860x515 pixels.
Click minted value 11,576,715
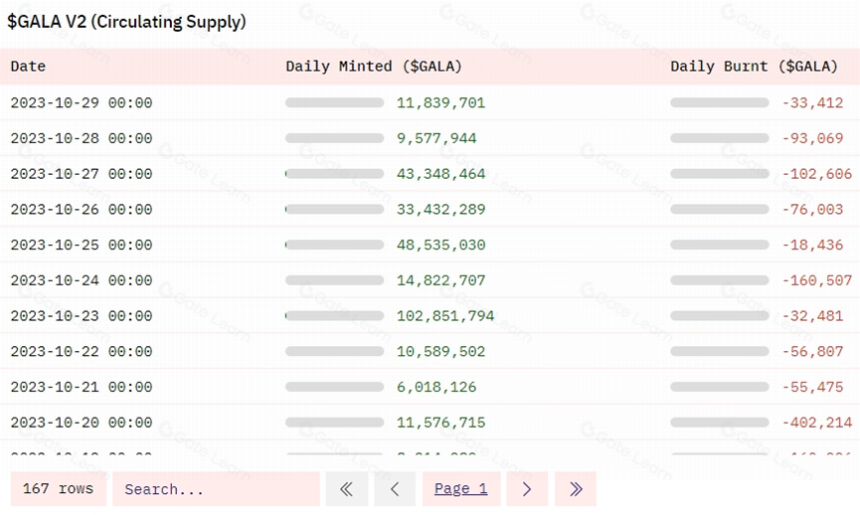tap(441, 422)
